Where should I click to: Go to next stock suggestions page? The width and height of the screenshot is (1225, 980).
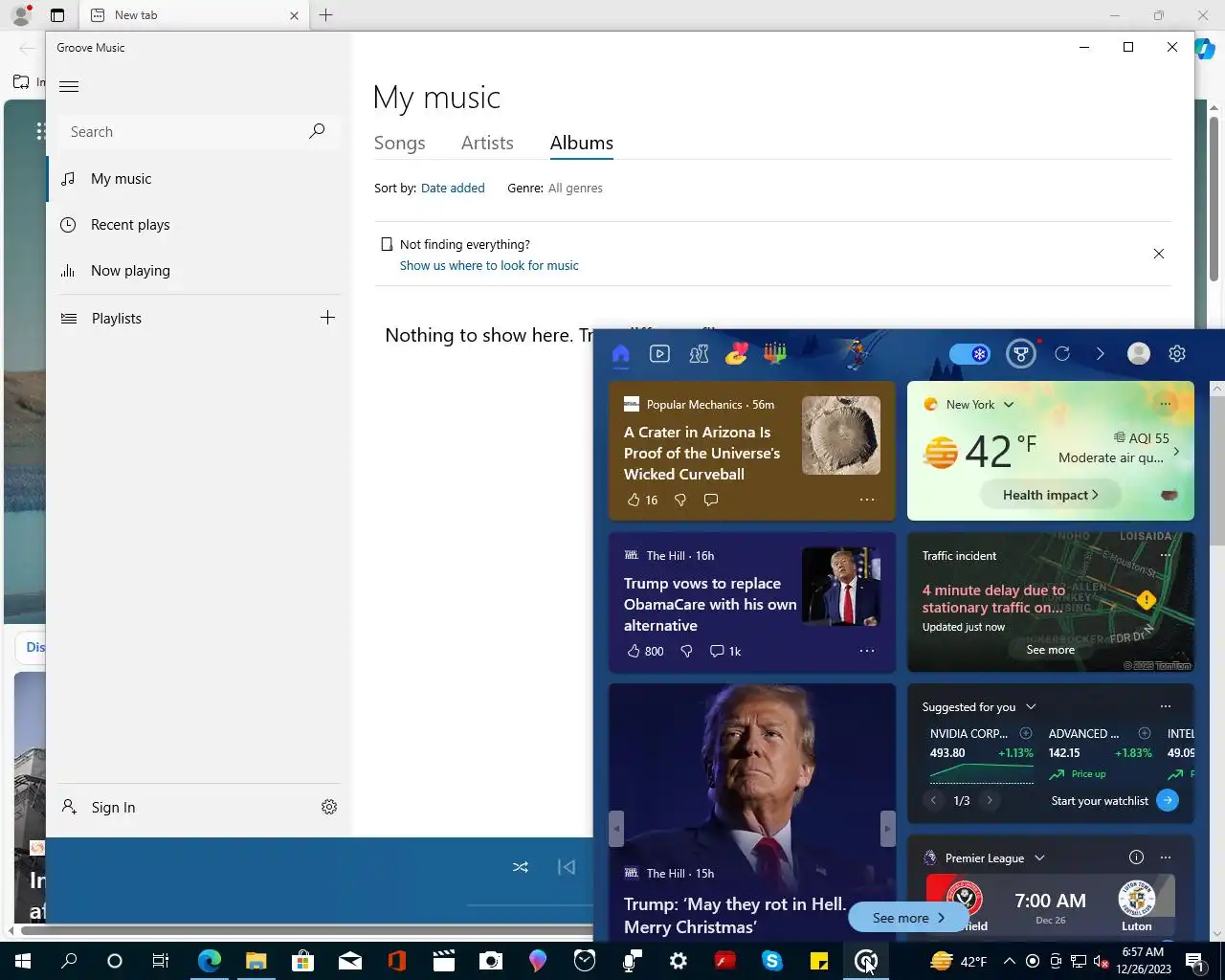click(990, 800)
